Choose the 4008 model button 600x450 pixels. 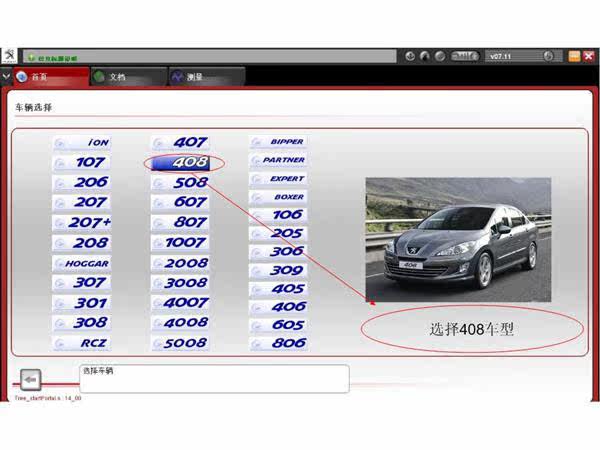click(x=180, y=323)
